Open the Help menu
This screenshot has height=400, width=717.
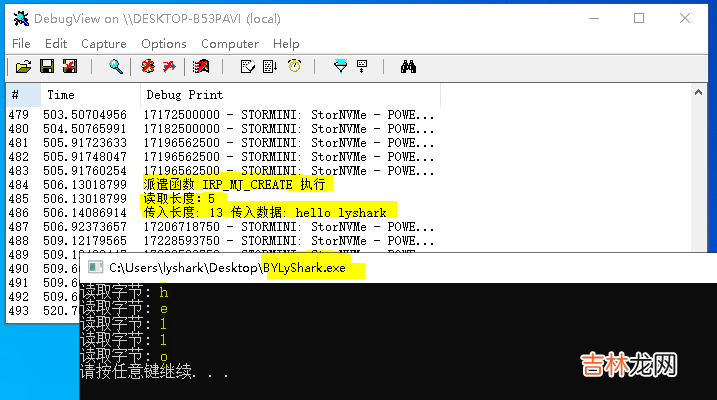[286, 43]
